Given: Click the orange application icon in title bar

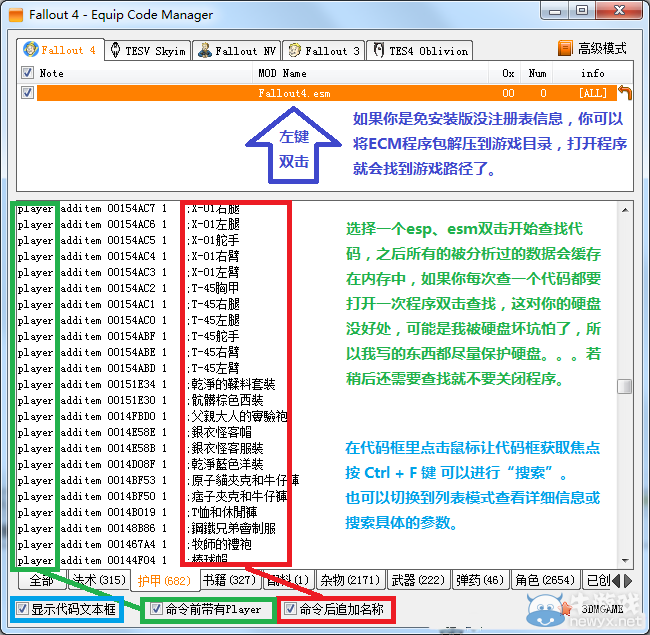Looking at the screenshot, I should pyautogui.click(x=16, y=15).
